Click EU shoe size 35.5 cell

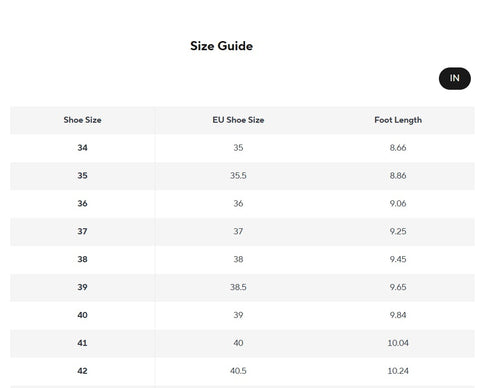238,176
